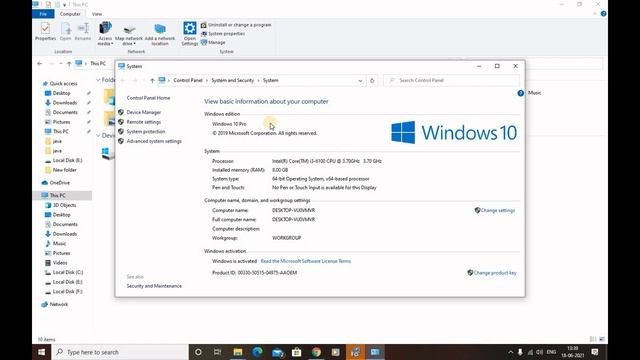
Task: Click ENG language indicator
Action: pyautogui.click(x=551, y=352)
